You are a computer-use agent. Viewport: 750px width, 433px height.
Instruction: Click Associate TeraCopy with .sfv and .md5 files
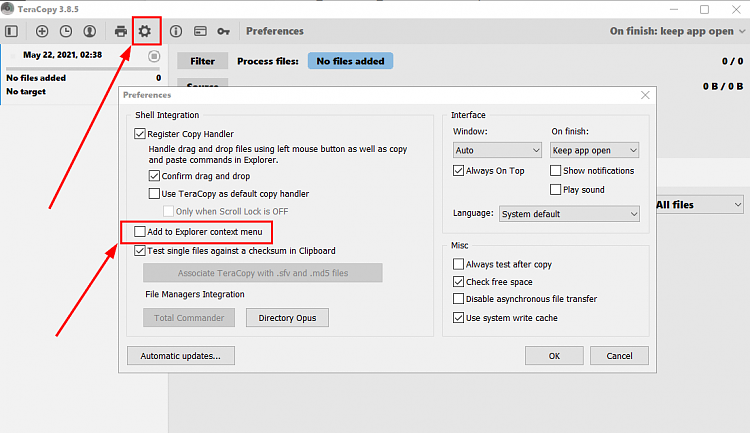click(x=263, y=273)
